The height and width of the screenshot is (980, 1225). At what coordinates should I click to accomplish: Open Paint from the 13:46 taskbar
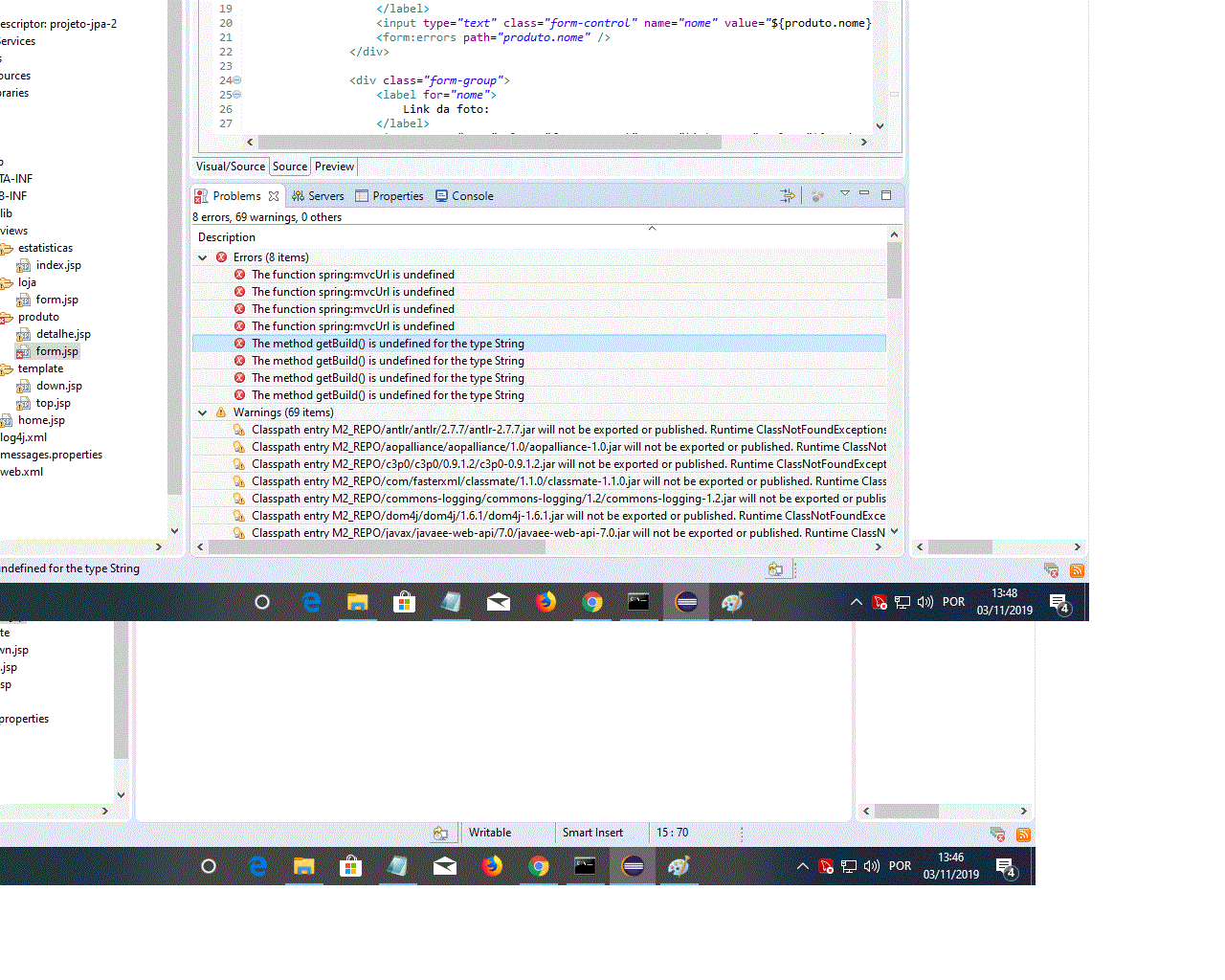[x=679, y=866]
